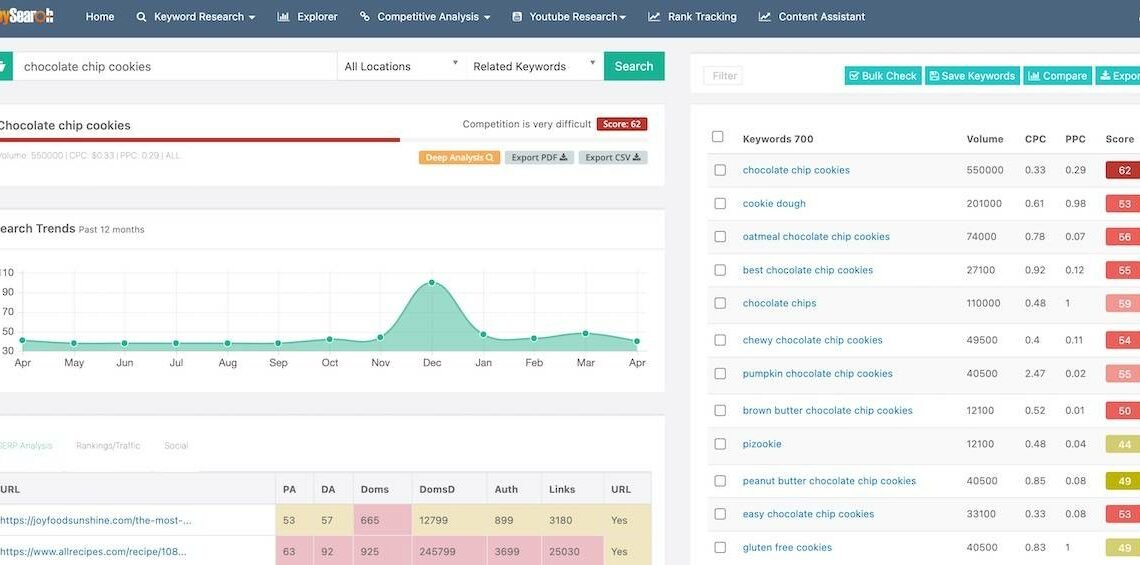Screen dimensions: 1140x565
Task: Click the Export CSV button
Action: point(613,158)
